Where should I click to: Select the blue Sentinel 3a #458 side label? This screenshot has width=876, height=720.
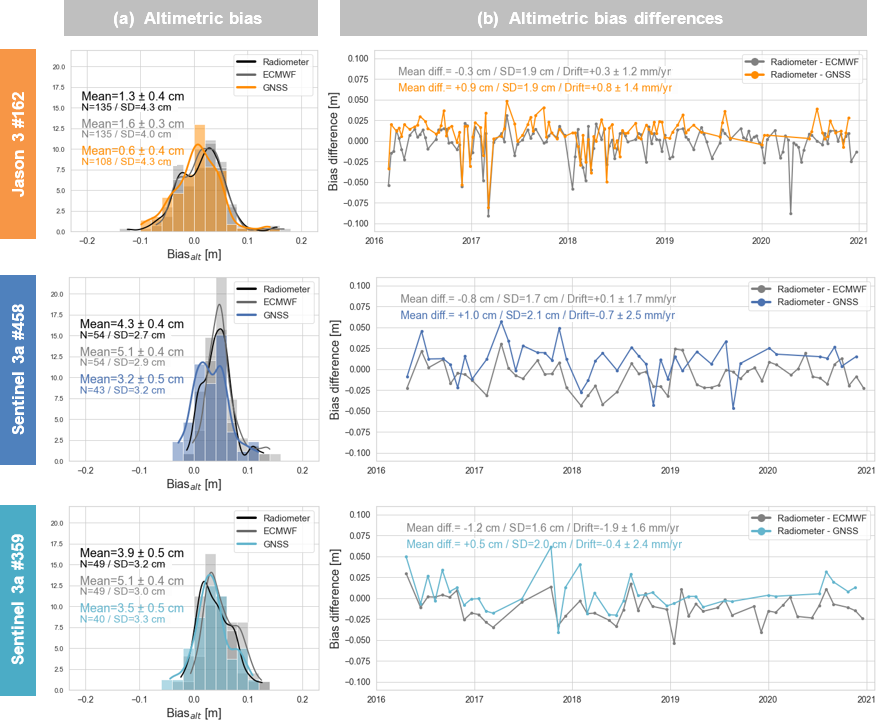[21, 370]
